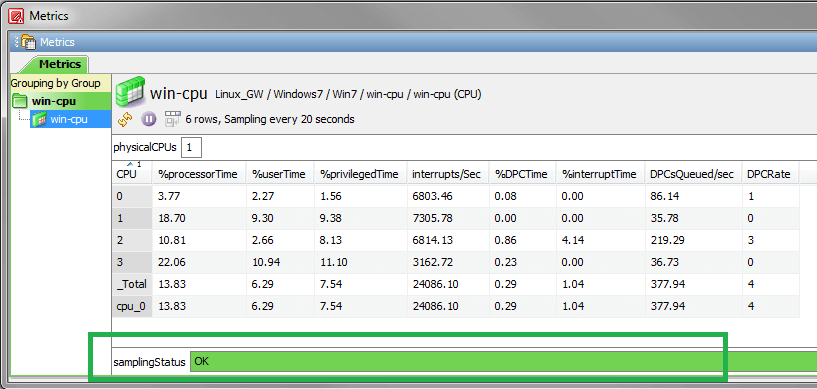
Task: Click the large green win-cpu dataview icon
Action: tap(130, 92)
